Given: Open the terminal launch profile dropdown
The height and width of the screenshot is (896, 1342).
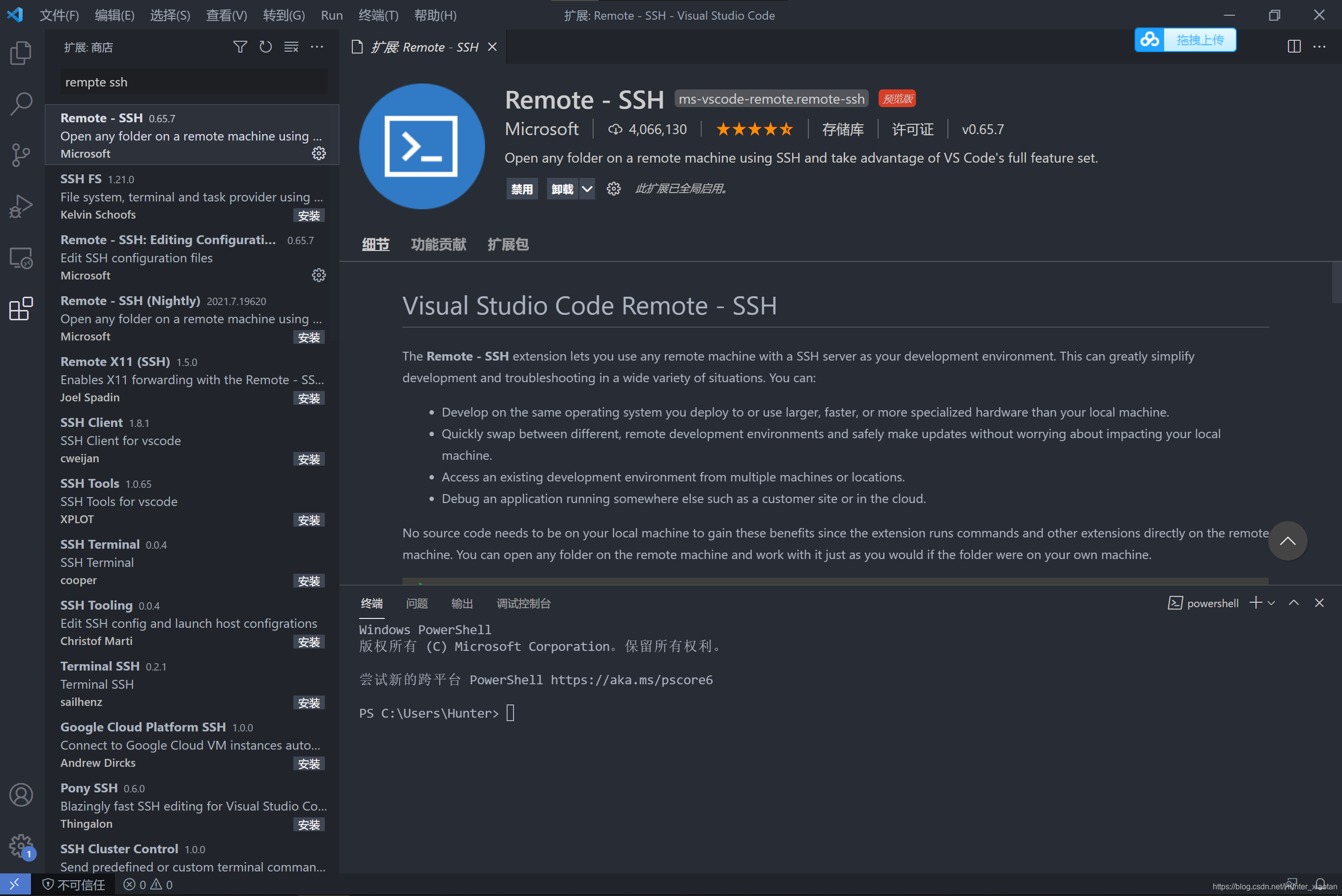Looking at the screenshot, I should pyautogui.click(x=1271, y=603).
